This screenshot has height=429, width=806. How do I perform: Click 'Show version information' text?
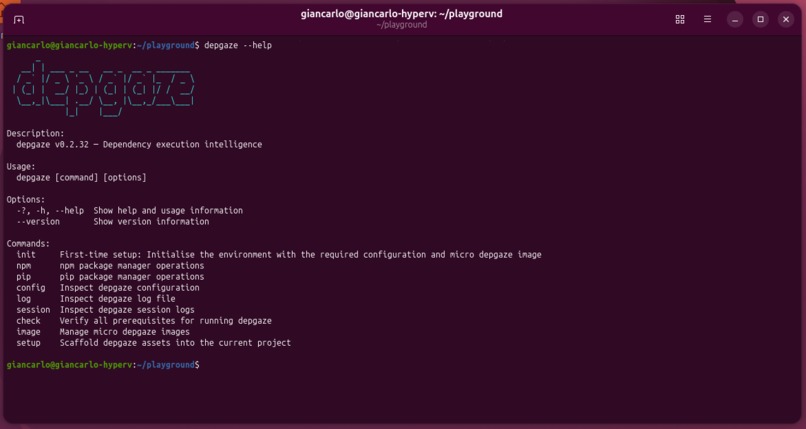[151, 221]
